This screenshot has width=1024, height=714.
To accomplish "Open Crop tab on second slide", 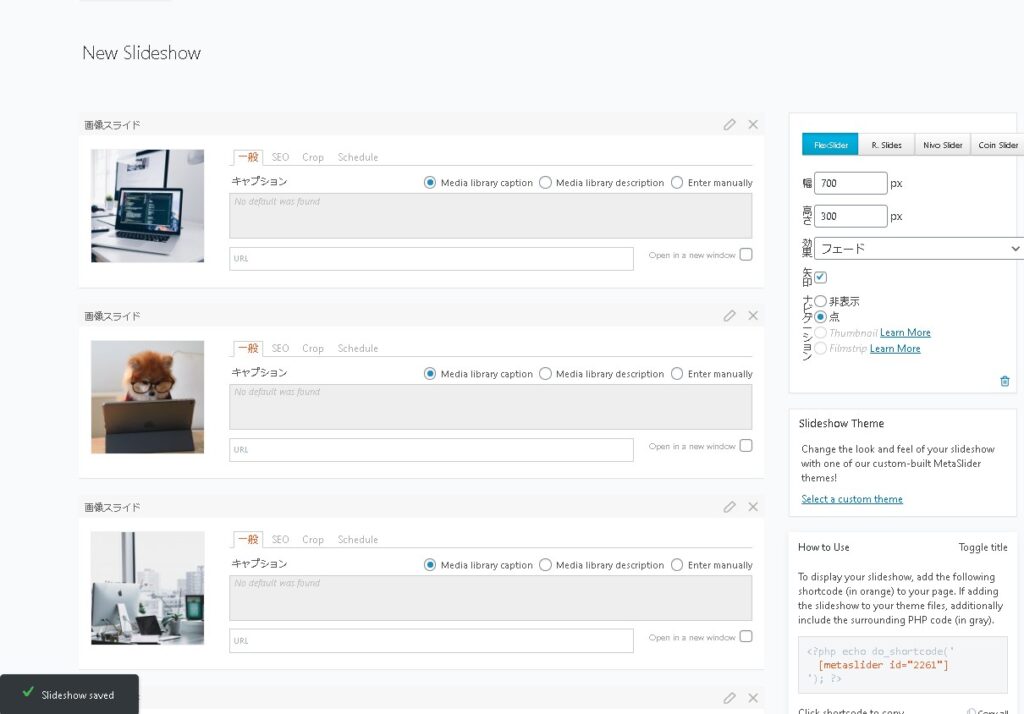I will (x=313, y=349).
